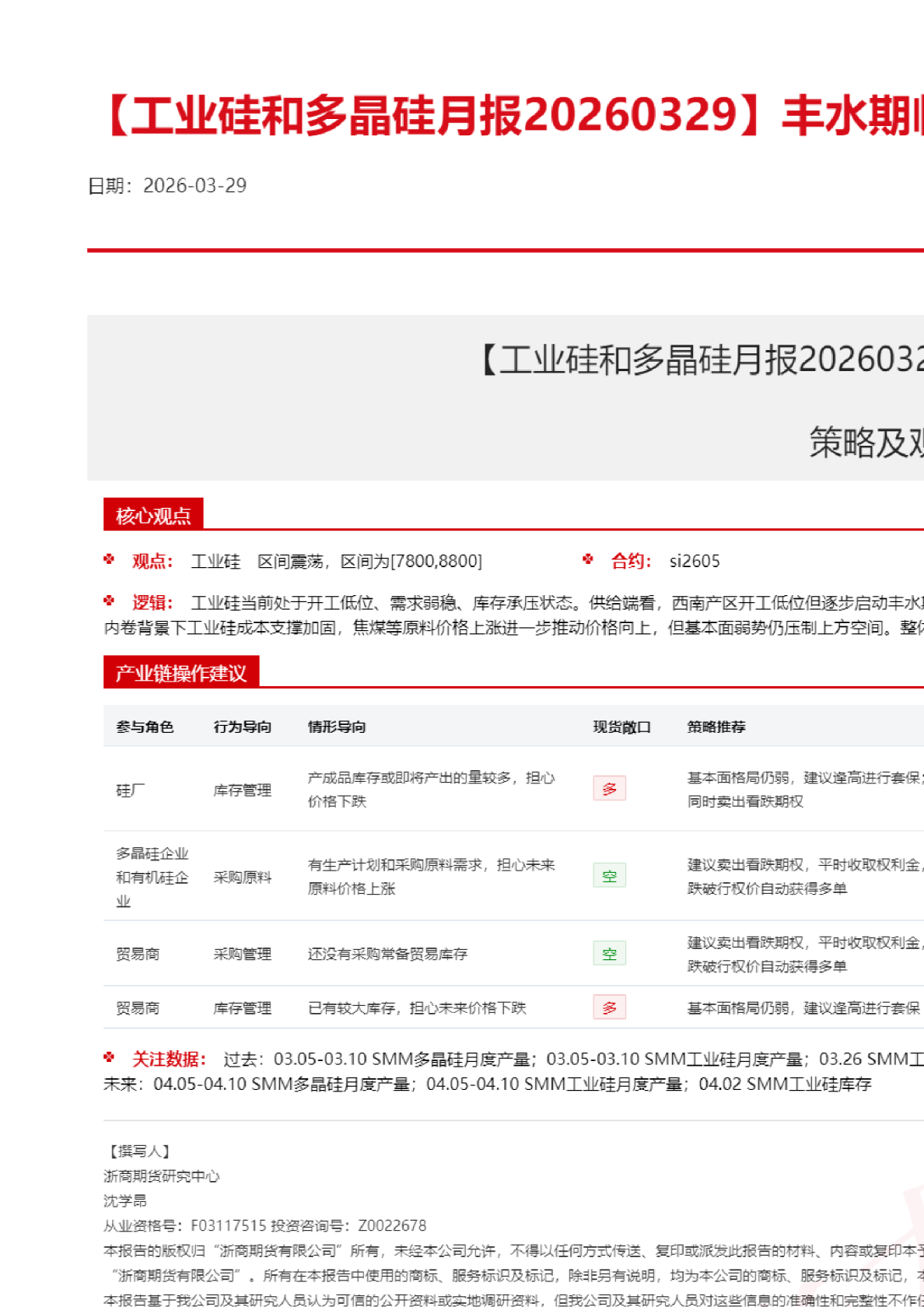The width and height of the screenshot is (924, 1307).
Task: Click the 浙商期货研究中心 text
Action: pyautogui.click(x=162, y=1176)
